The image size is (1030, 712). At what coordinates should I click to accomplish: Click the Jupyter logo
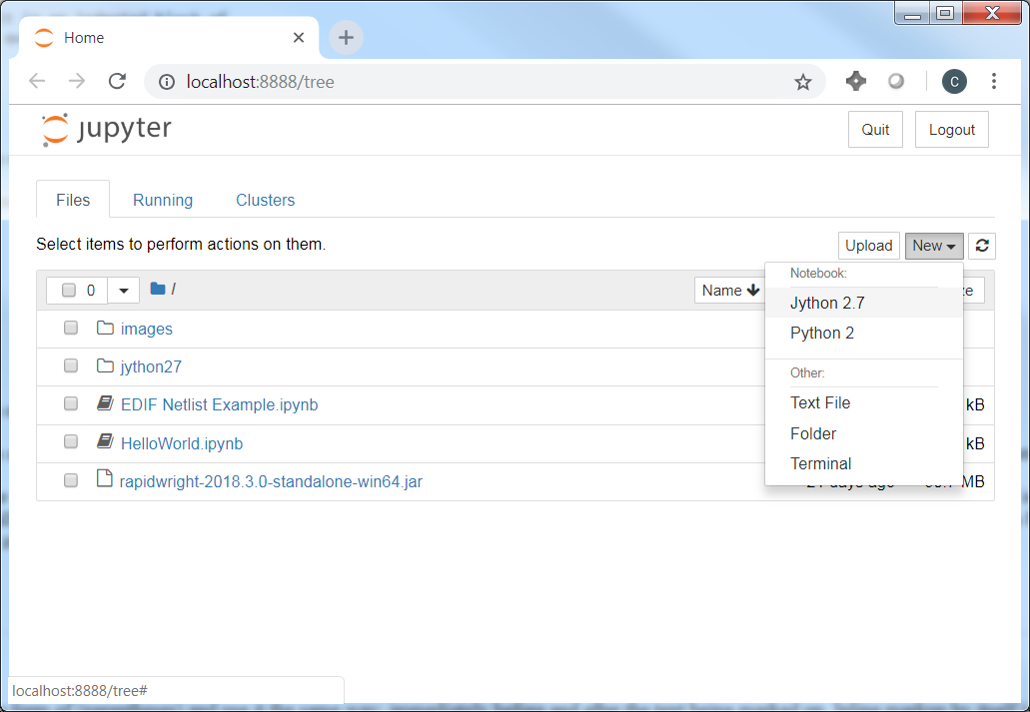tap(106, 129)
